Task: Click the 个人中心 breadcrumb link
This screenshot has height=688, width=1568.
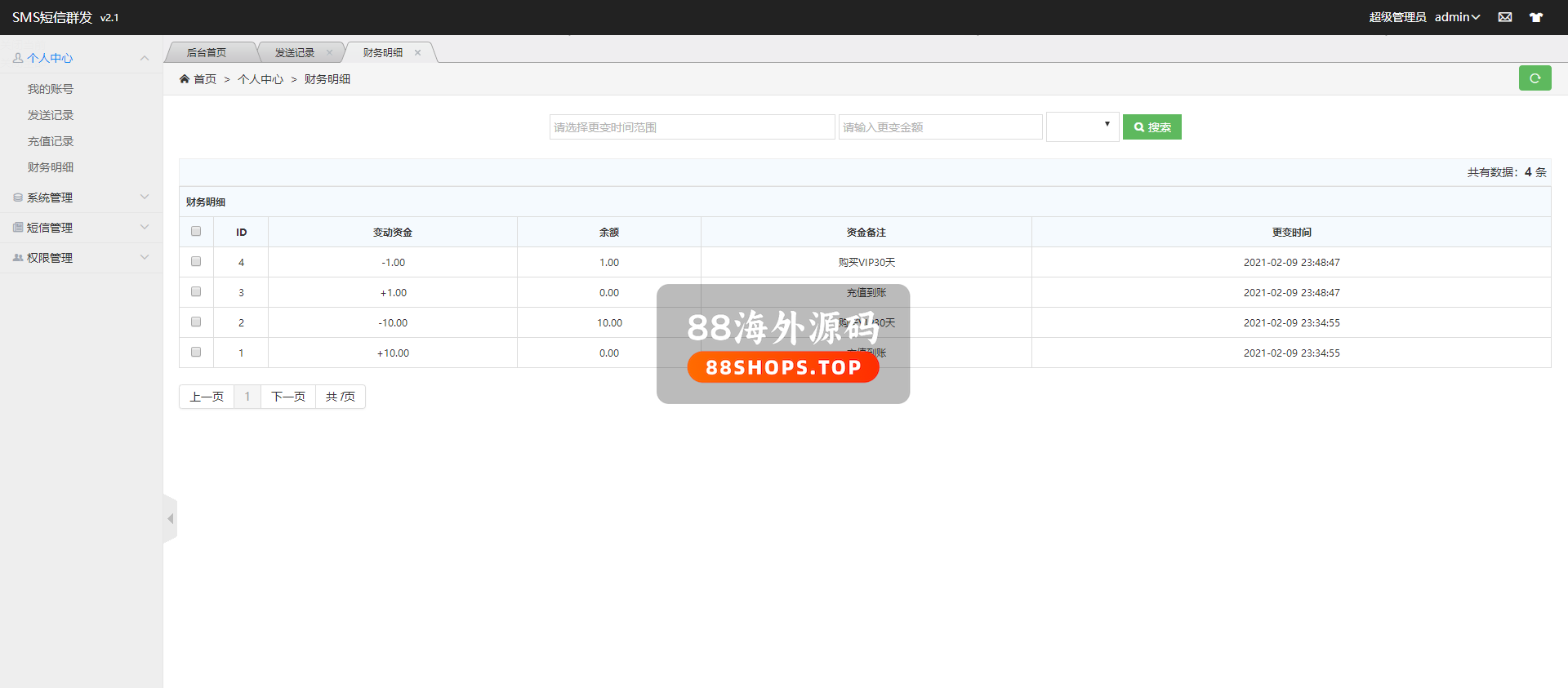Action: [x=261, y=79]
